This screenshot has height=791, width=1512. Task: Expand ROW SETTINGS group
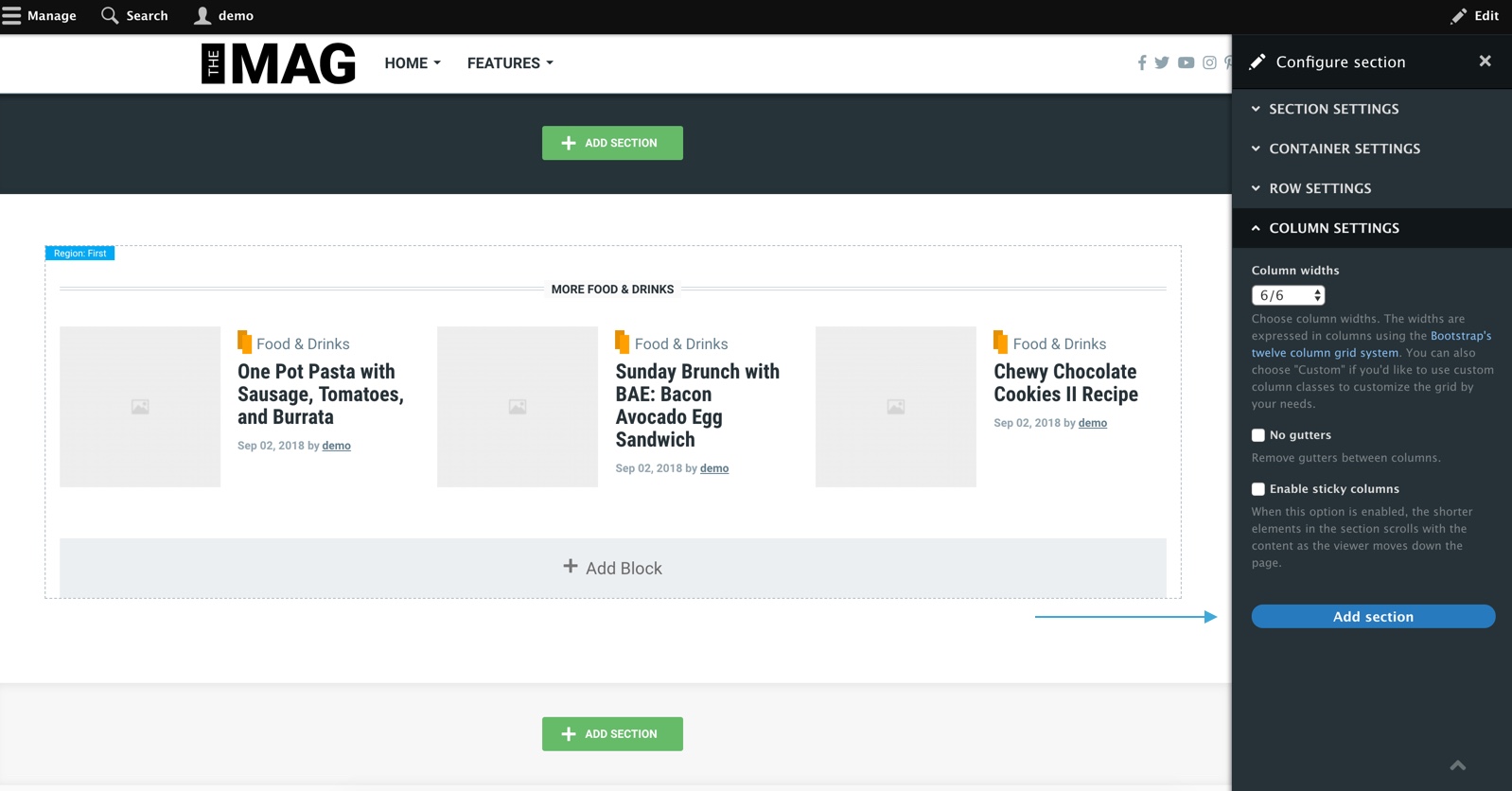[1372, 188]
